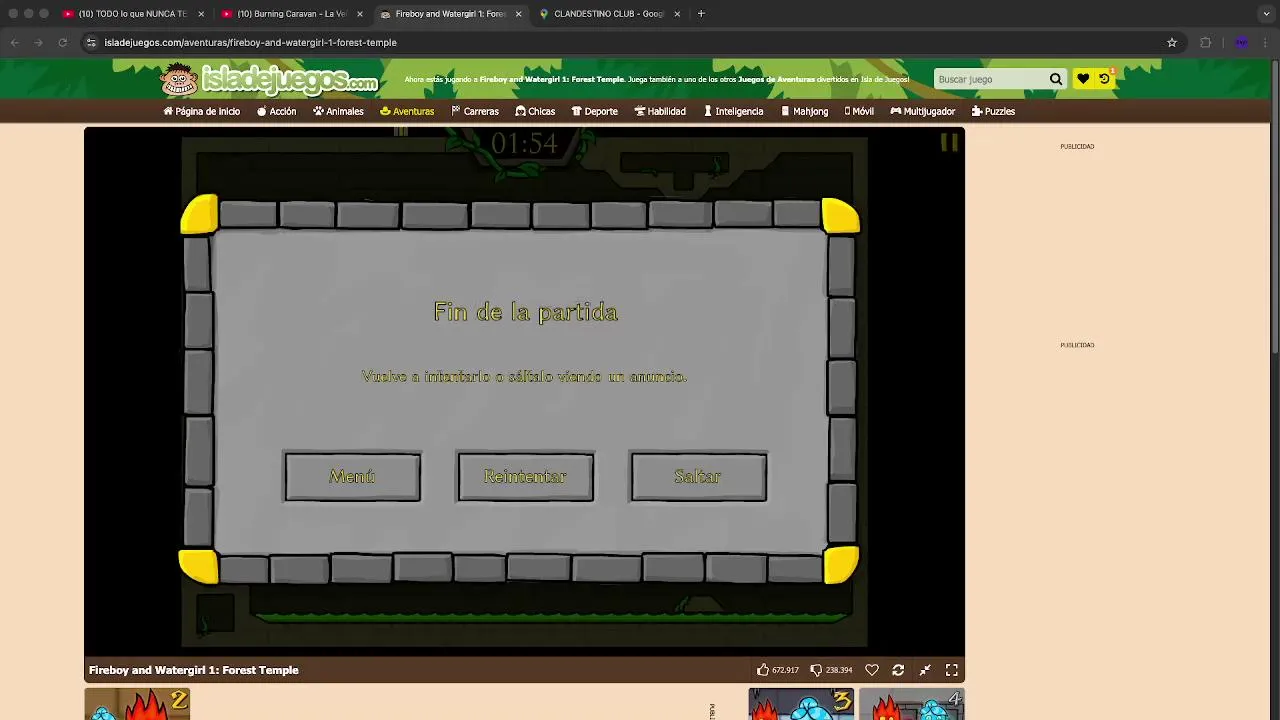Bookmark this page with the star icon

pos(1172,42)
